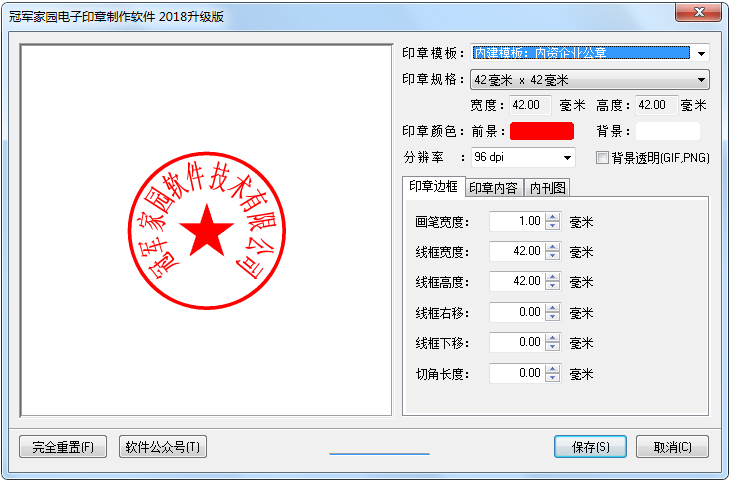Decrease 线框高度 with the down arrow
Viewport: 733px width, 482px height.
click(x=553, y=286)
